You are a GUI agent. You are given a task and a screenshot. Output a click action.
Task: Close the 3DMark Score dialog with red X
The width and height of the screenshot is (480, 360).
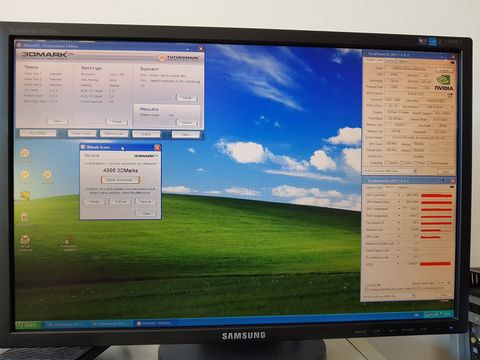click(157, 147)
